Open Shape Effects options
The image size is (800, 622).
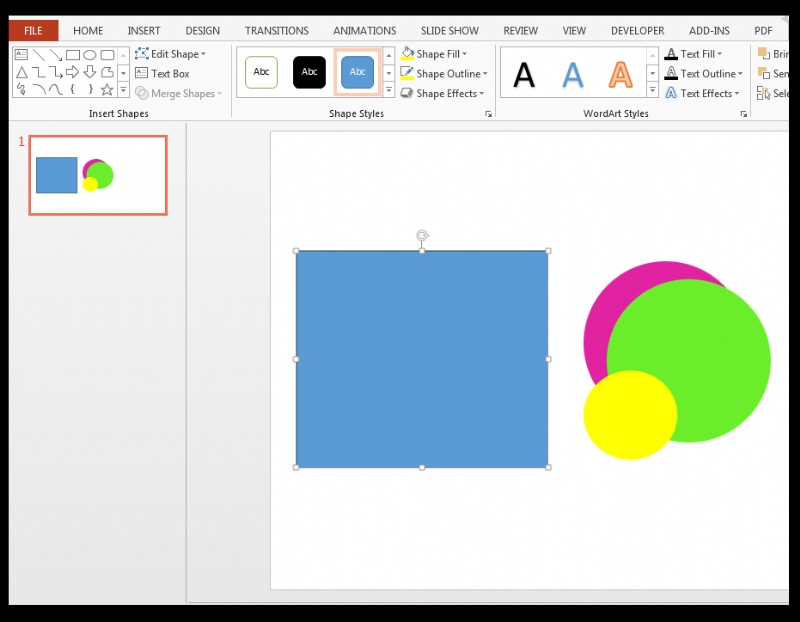443,93
